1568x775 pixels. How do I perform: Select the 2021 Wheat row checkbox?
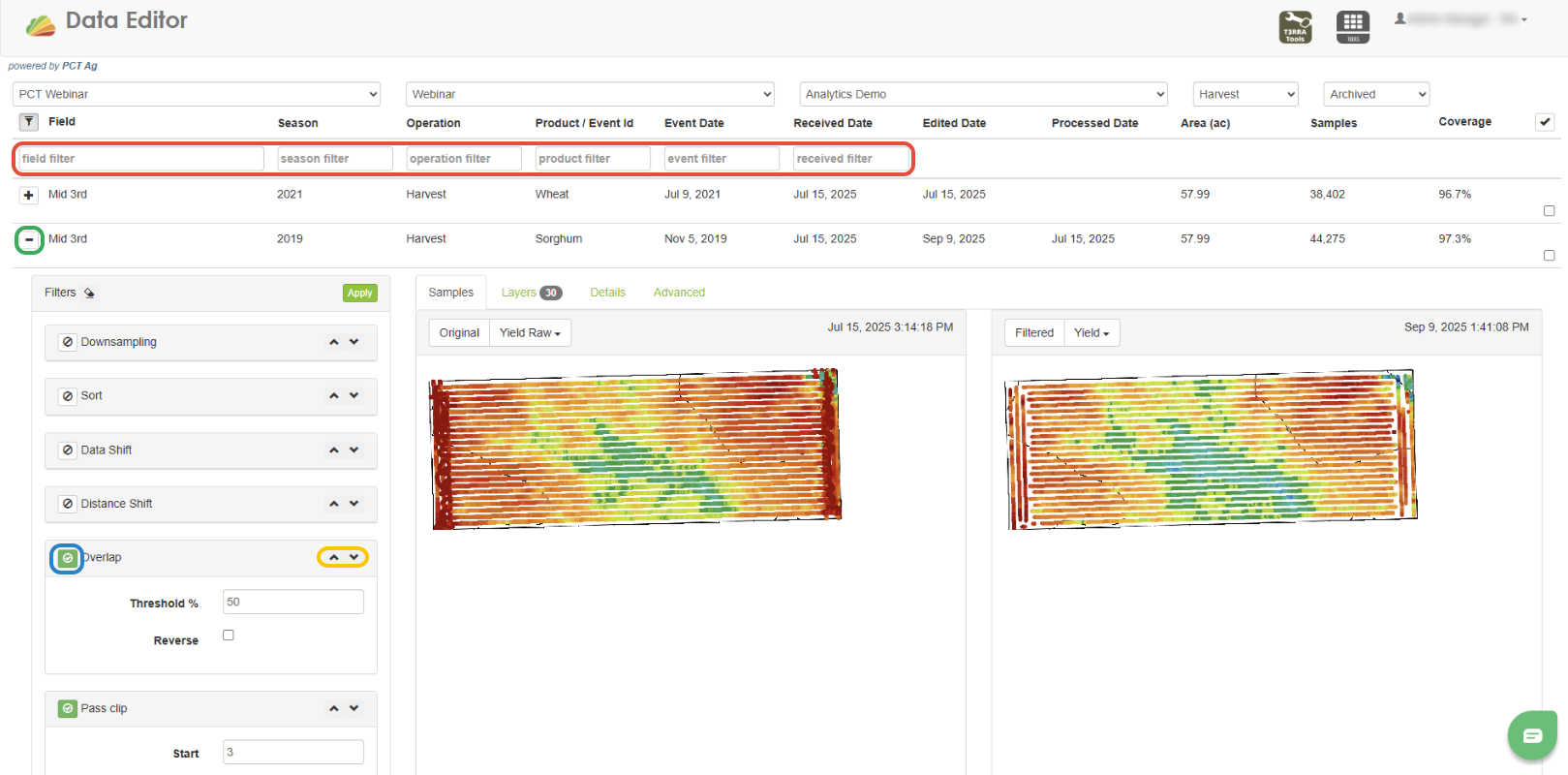(x=1549, y=210)
